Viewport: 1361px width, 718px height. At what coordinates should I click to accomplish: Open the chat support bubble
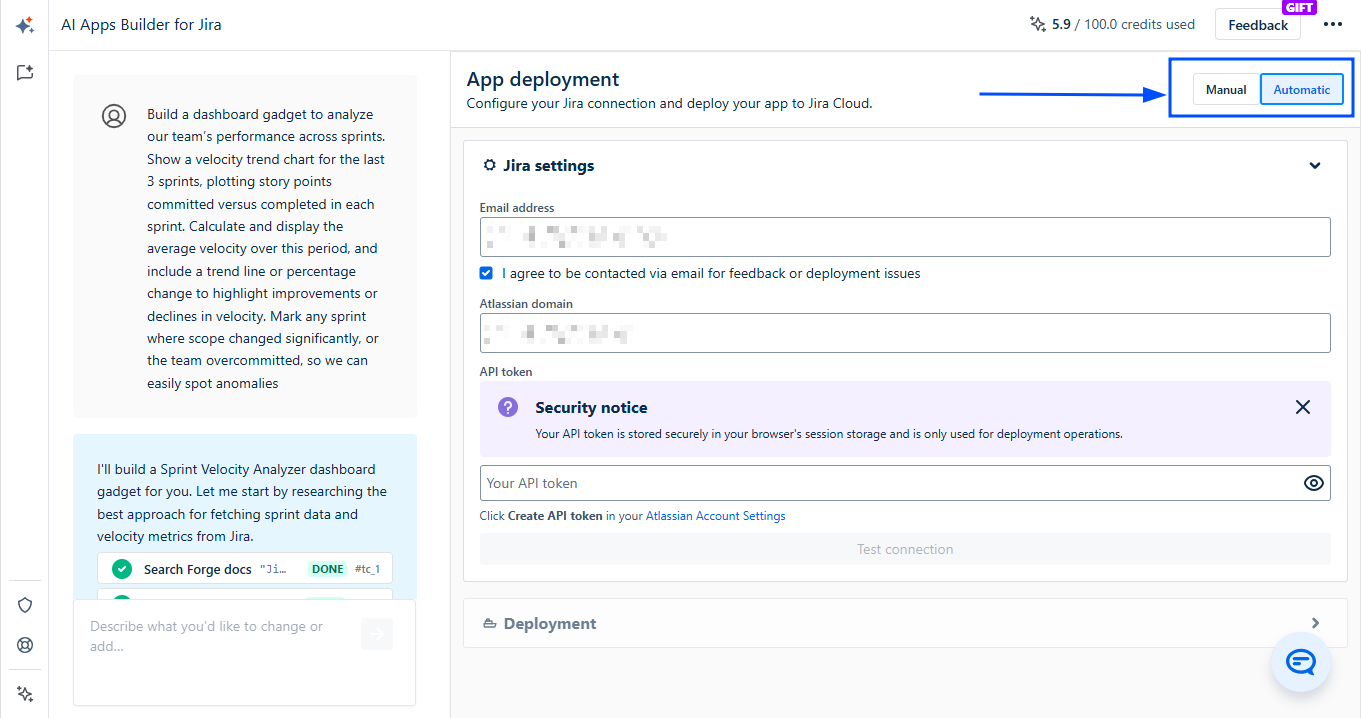1300,662
